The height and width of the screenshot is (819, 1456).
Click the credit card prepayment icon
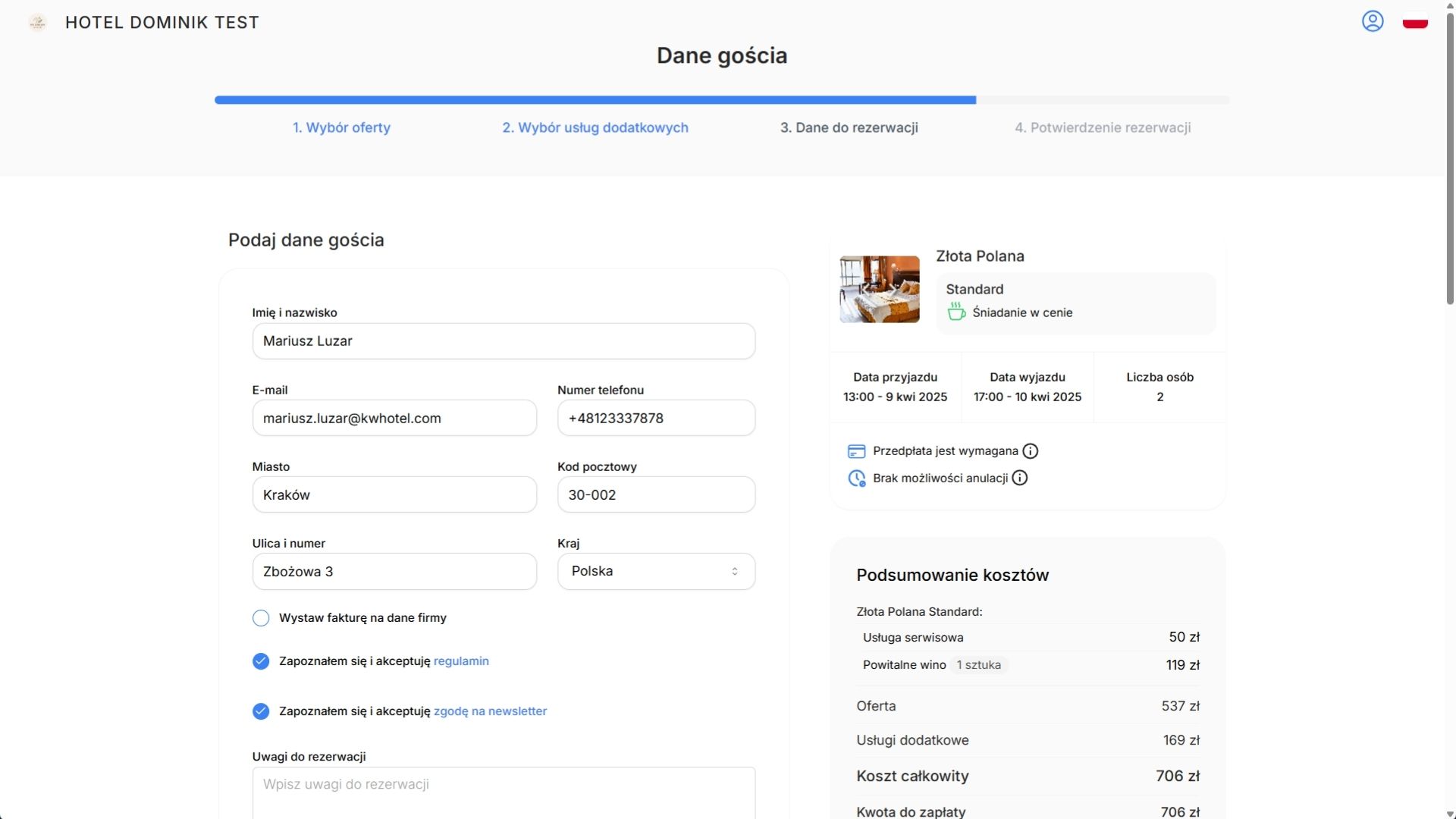[x=856, y=451]
